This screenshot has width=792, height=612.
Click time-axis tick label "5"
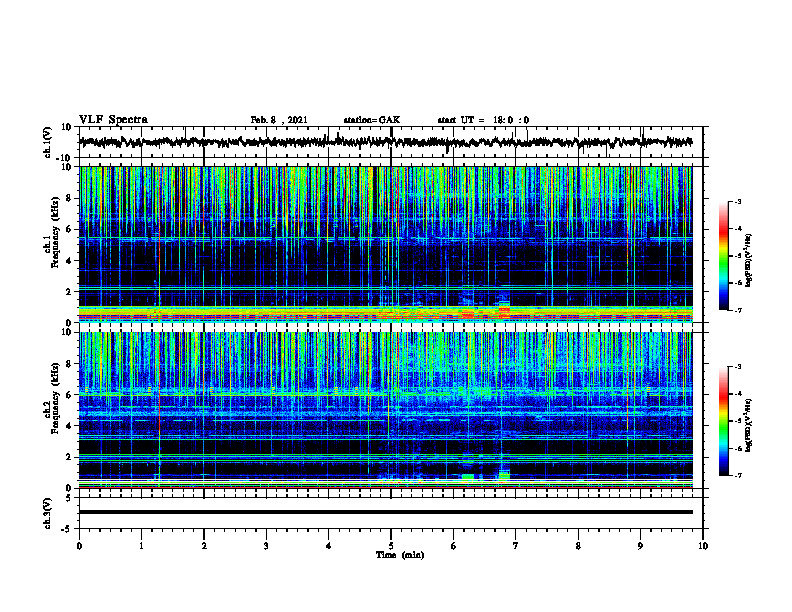(391, 546)
